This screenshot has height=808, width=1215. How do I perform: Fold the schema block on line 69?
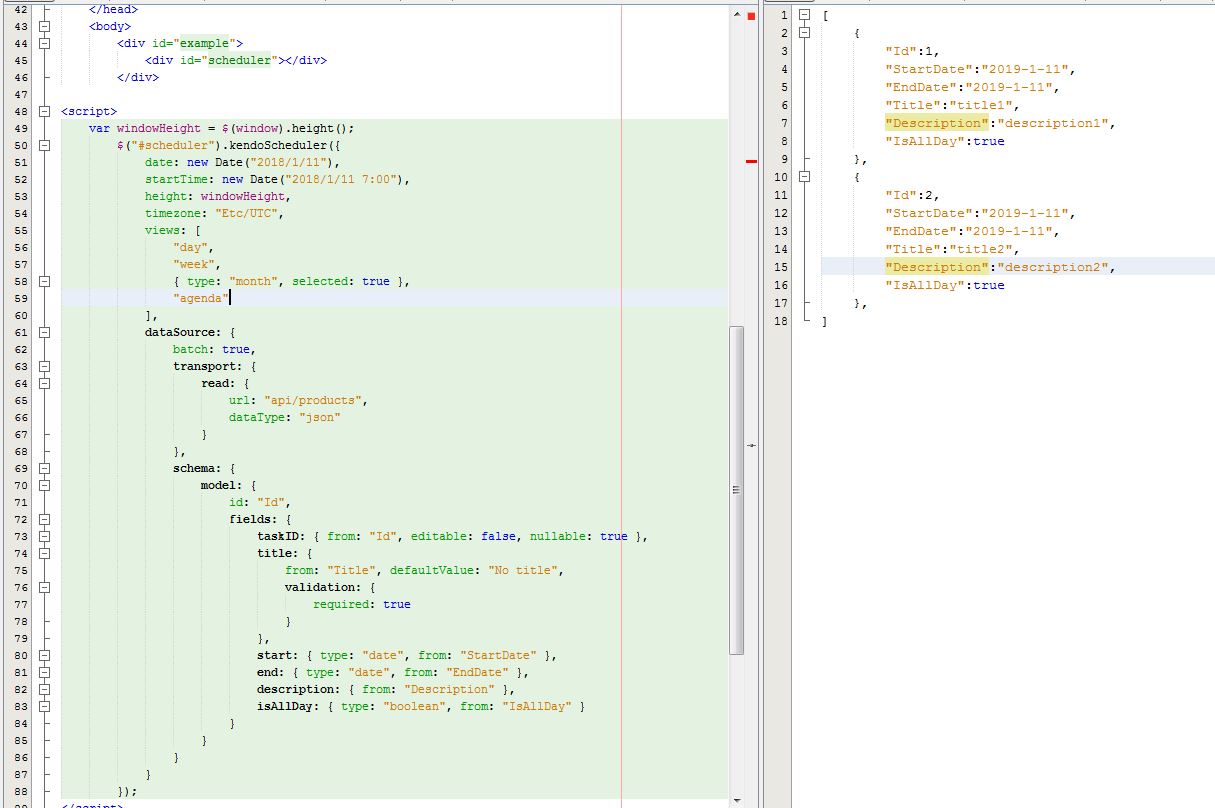[x=44, y=468]
